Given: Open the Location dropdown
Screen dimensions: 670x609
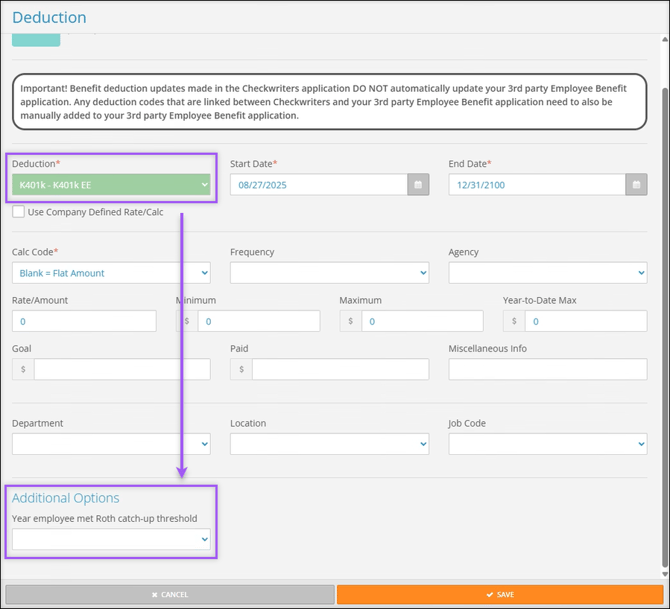Looking at the screenshot, I should coord(329,444).
